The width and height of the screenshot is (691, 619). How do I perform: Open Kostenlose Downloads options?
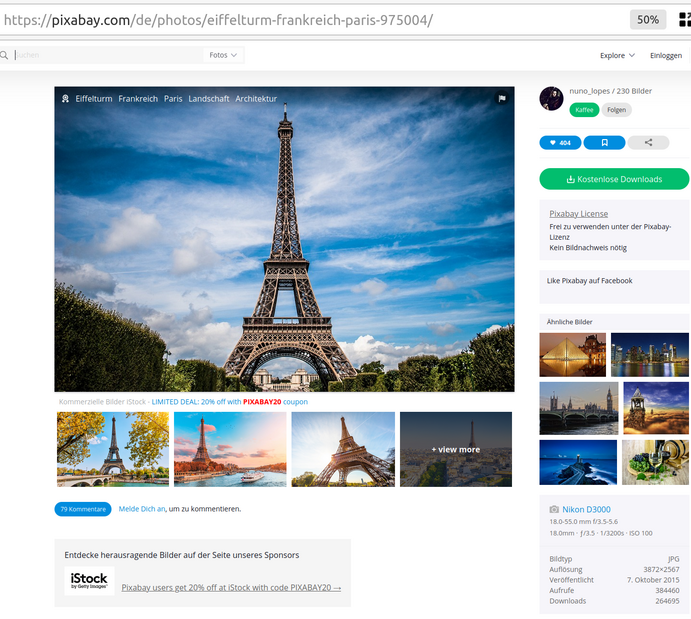click(614, 179)
